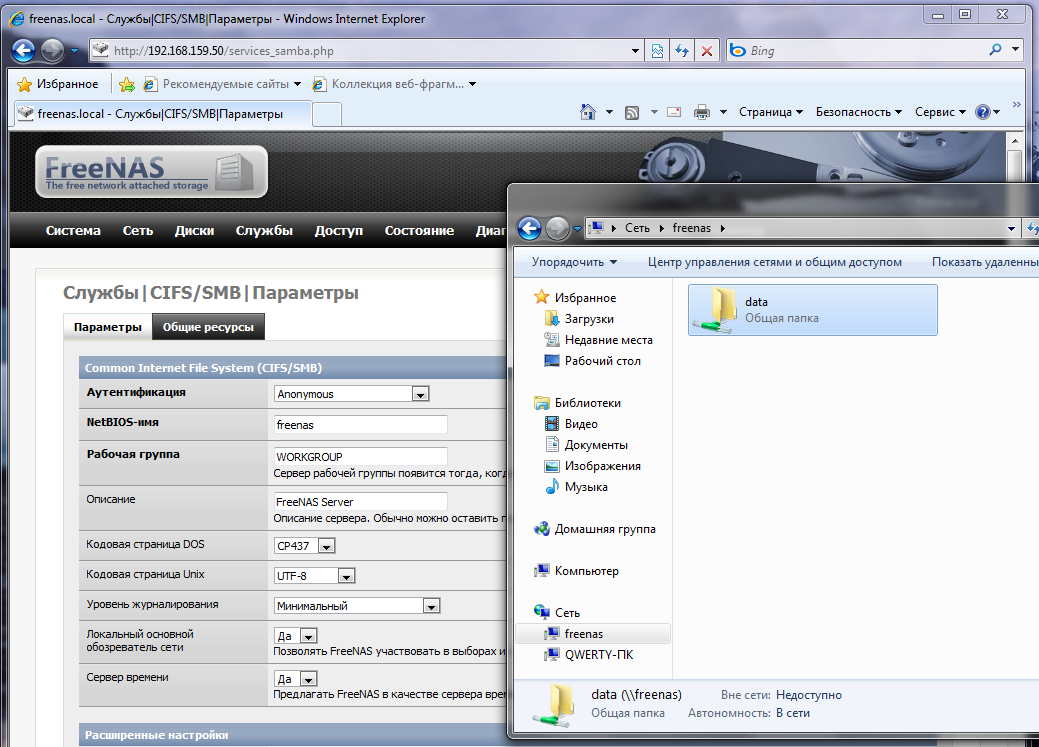Click Центр управления сетями и общим доступом

click(775, 262)
